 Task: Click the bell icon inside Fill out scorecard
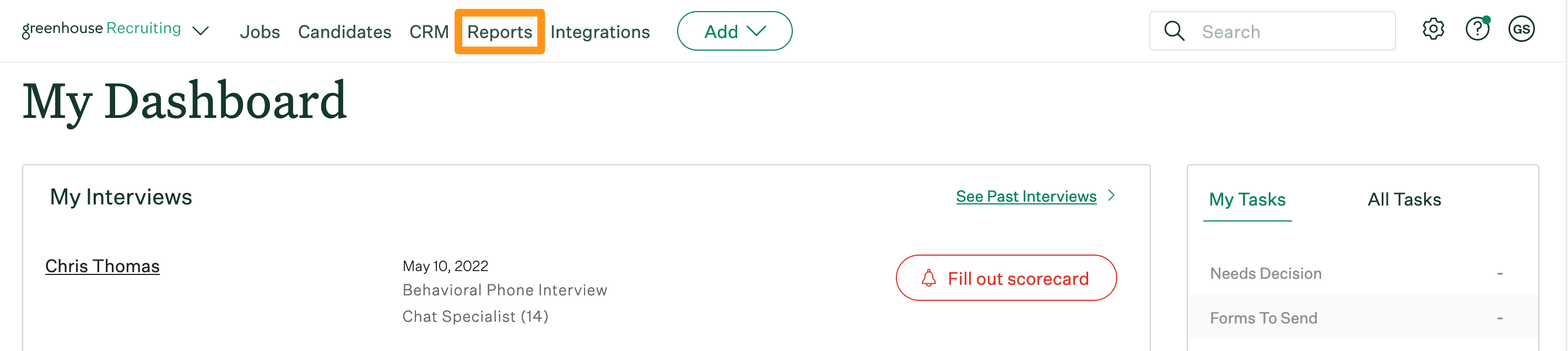pos(928,278)
